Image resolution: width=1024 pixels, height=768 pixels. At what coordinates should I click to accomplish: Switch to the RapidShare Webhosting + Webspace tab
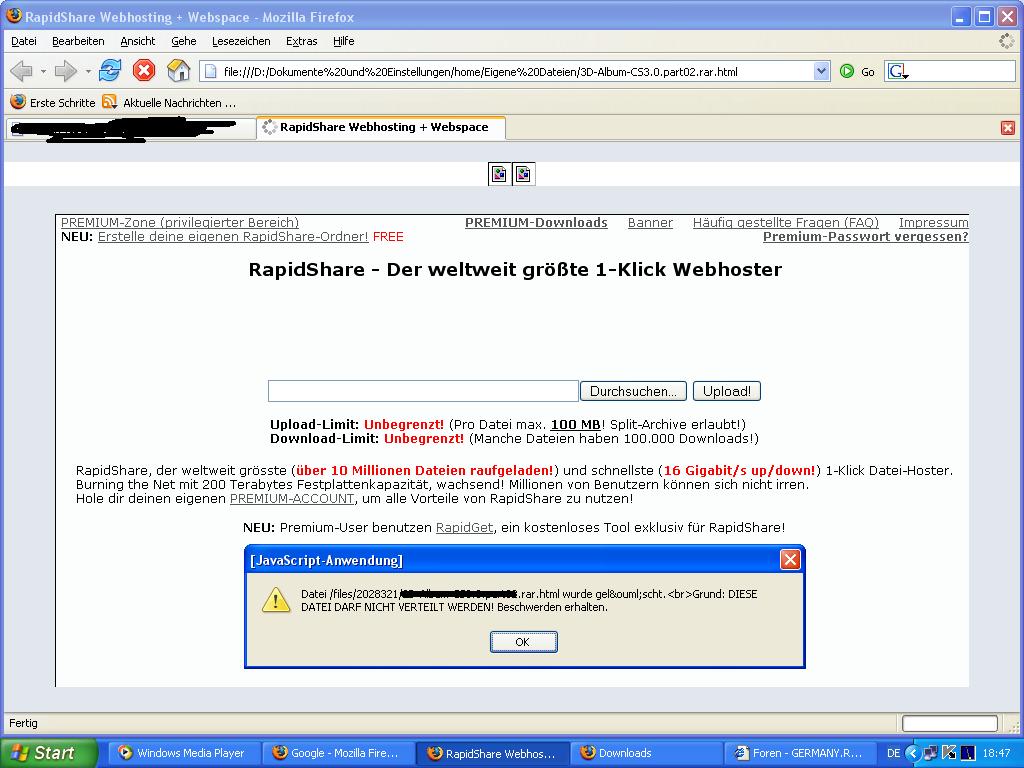381,127
